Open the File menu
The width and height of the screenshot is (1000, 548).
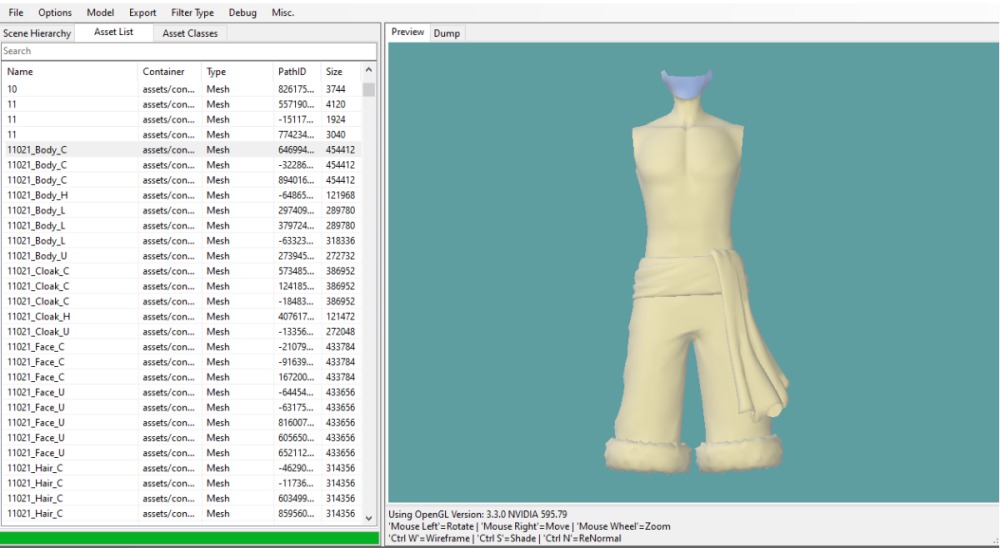[15, 12]
